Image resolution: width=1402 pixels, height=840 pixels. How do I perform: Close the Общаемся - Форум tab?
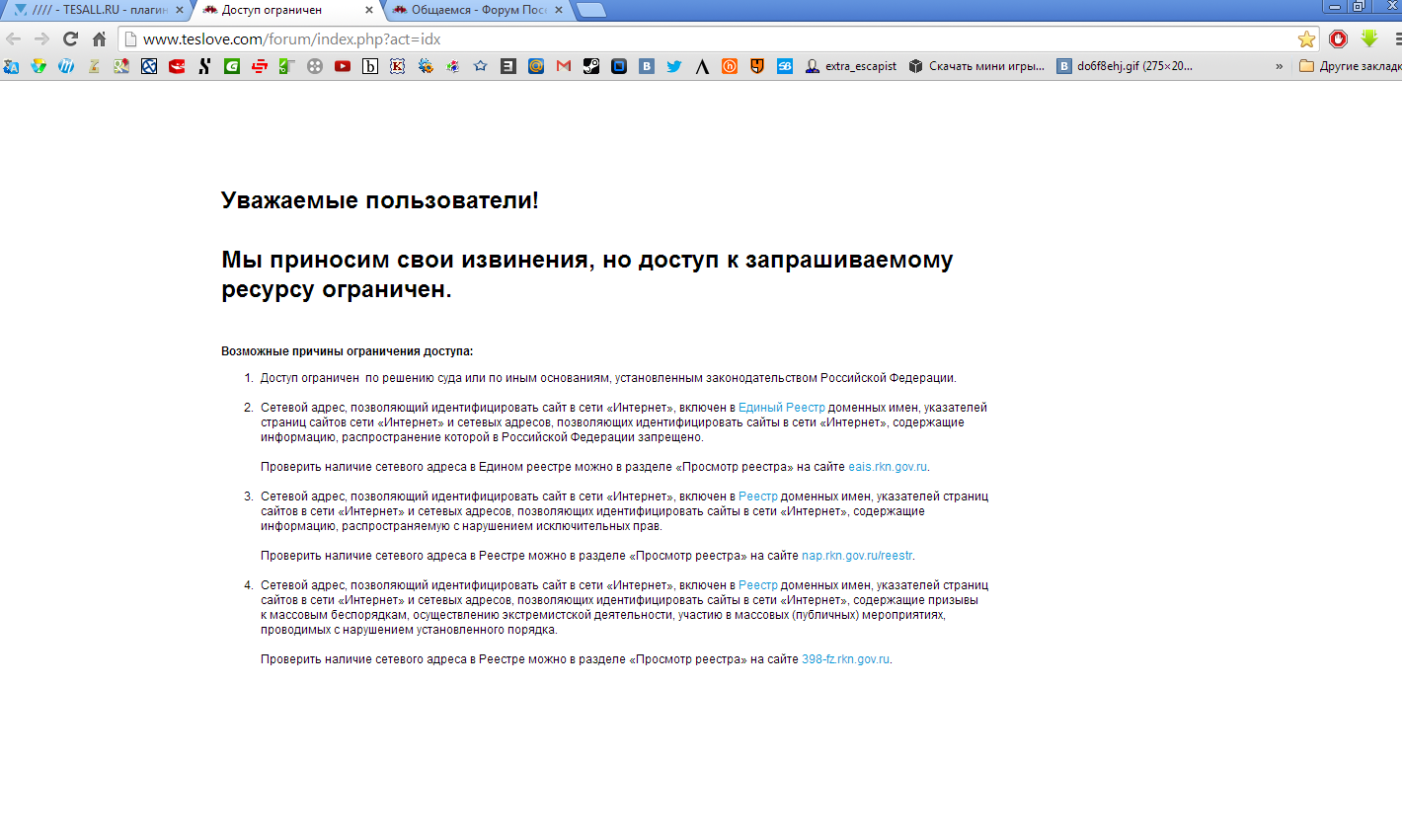pos(559,10)
